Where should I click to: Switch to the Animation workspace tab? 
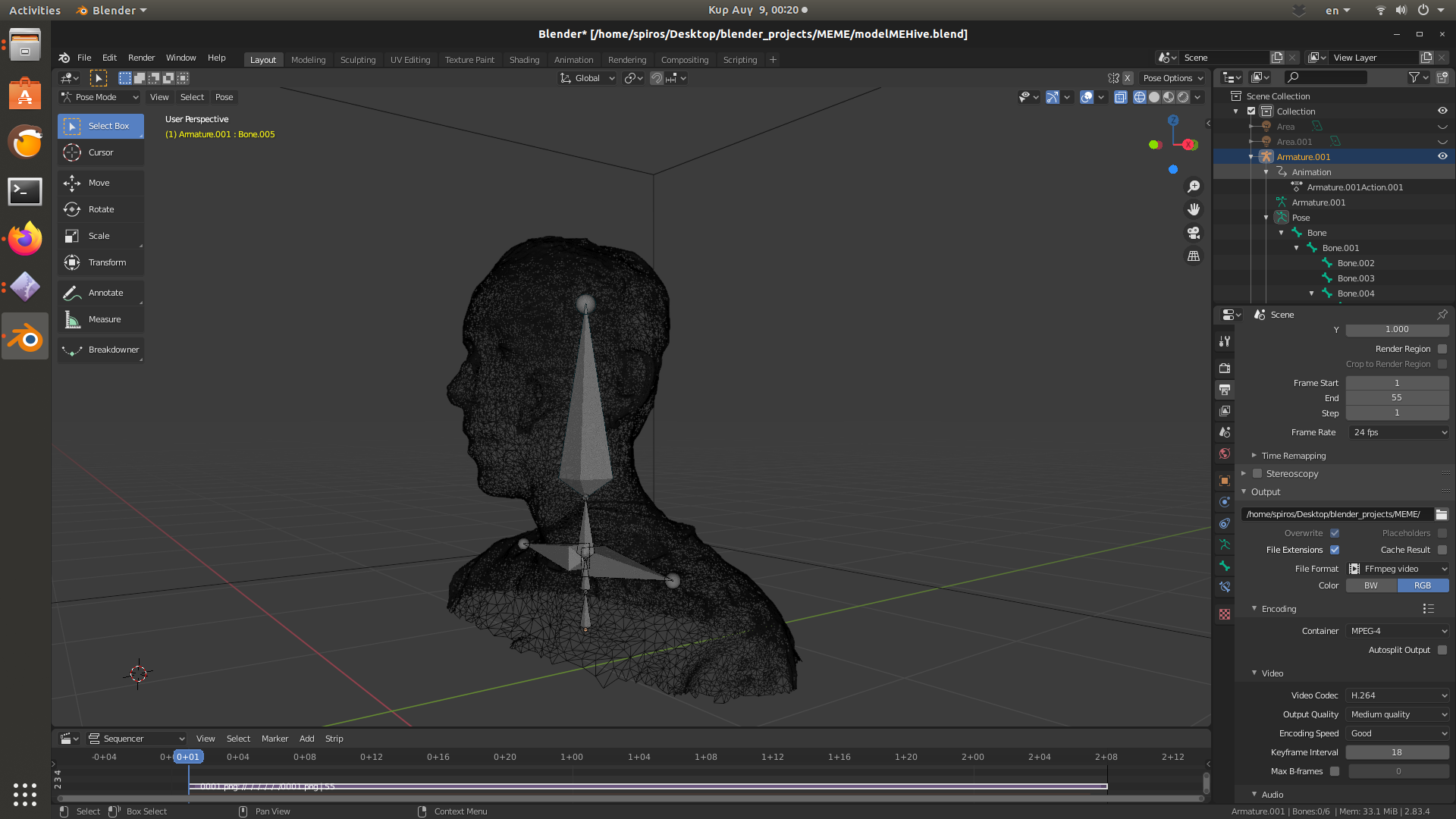pyautogui.click(x=573, y=60)
